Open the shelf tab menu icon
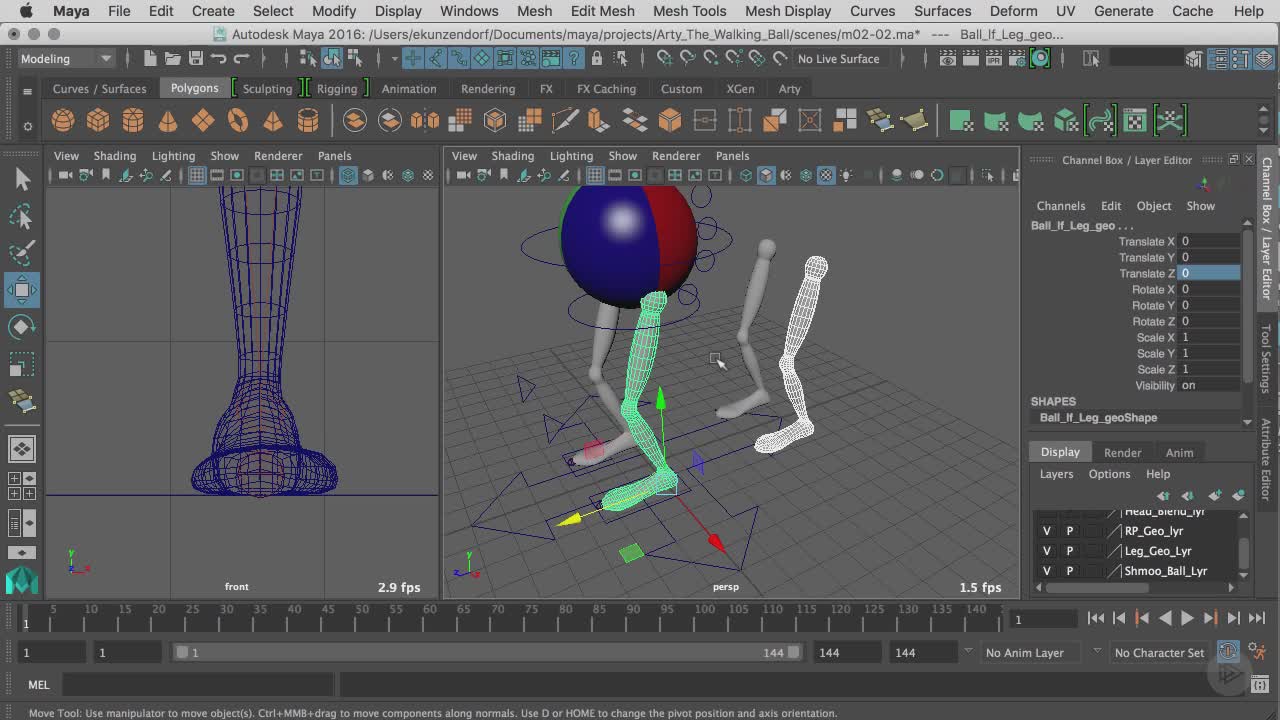The width and height of the screenshot is (1280, 720). click(x=27, y=91)
